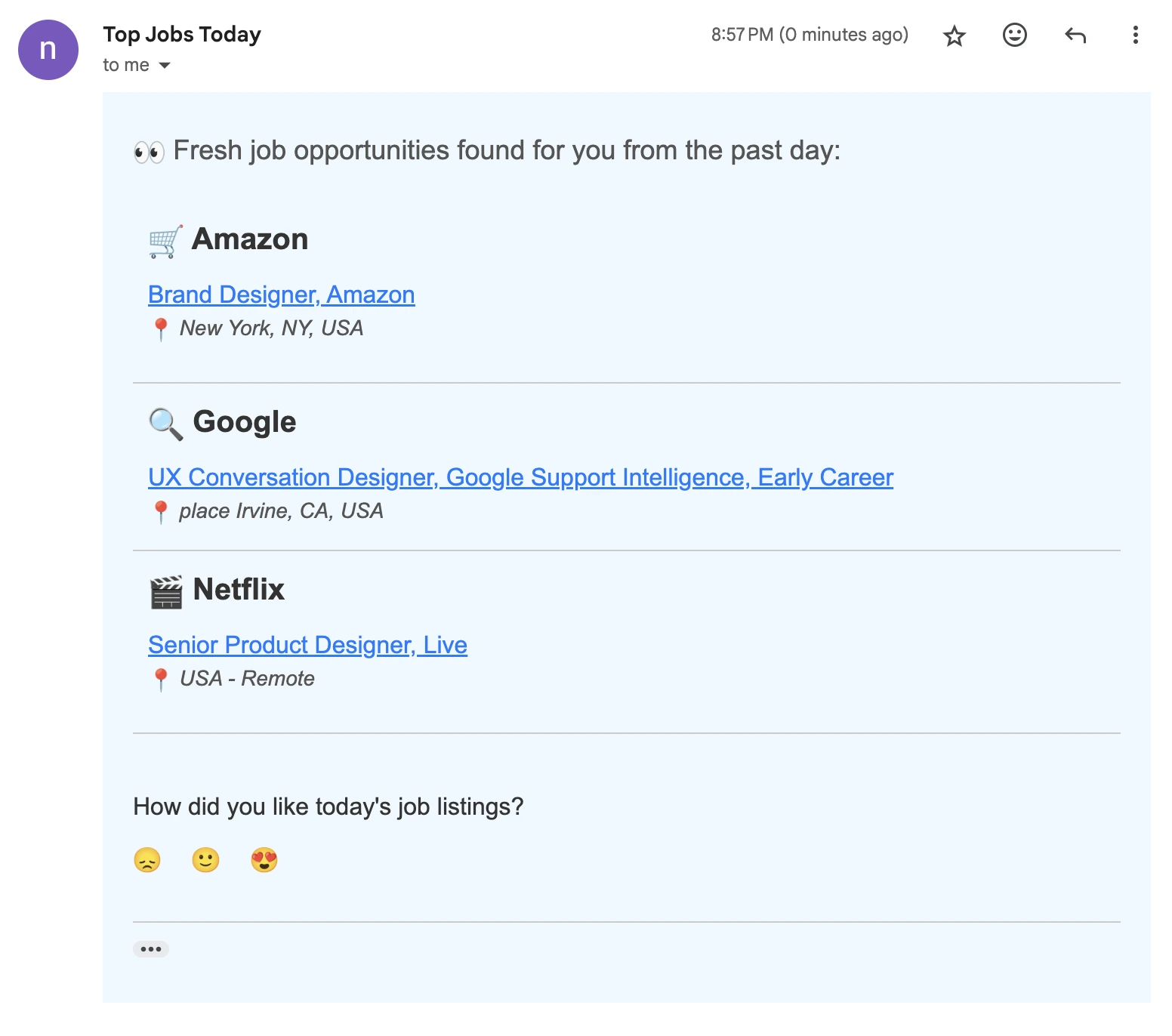
Task: Select the heart-eyes feedback emoji
Action: click(264, 860)
